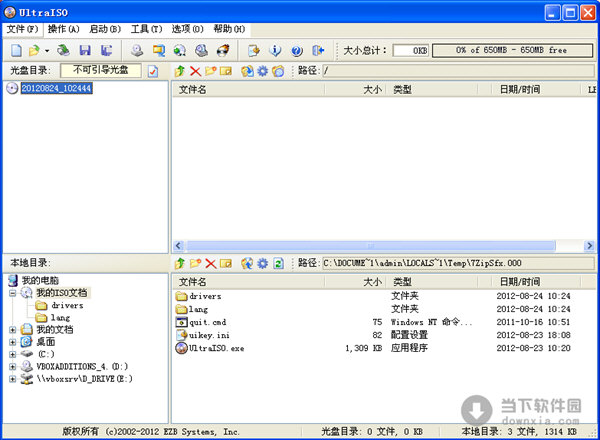Click Rename icon in disc pane toolbar
Screen dimensions: 600x440
tap(226, 71)
